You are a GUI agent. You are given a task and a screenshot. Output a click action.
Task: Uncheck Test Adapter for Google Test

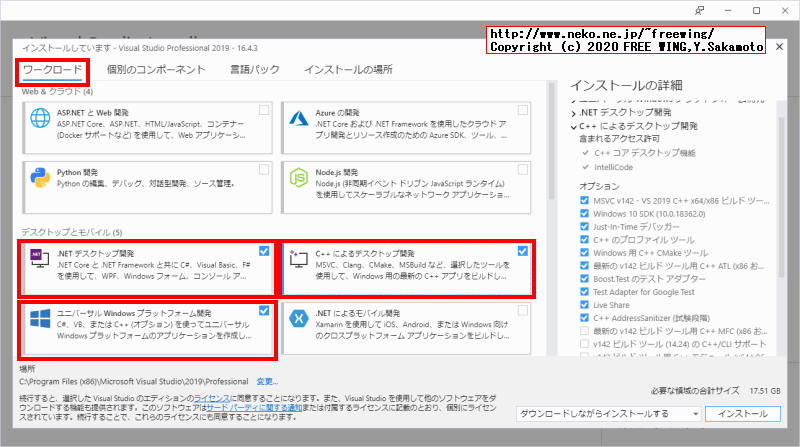(584, 292)
